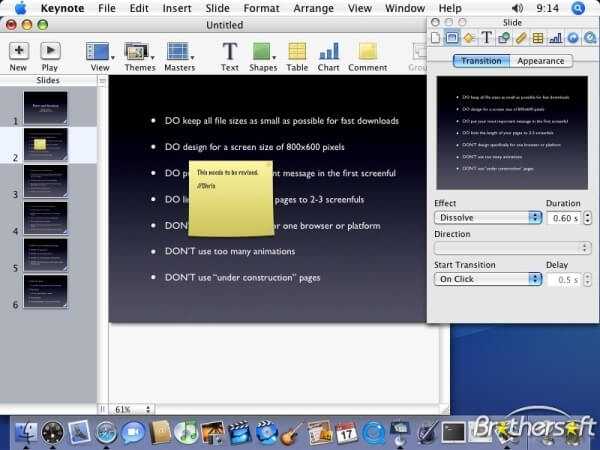
Task: Select slide 2 thumbnail
Action: (46, 144)
